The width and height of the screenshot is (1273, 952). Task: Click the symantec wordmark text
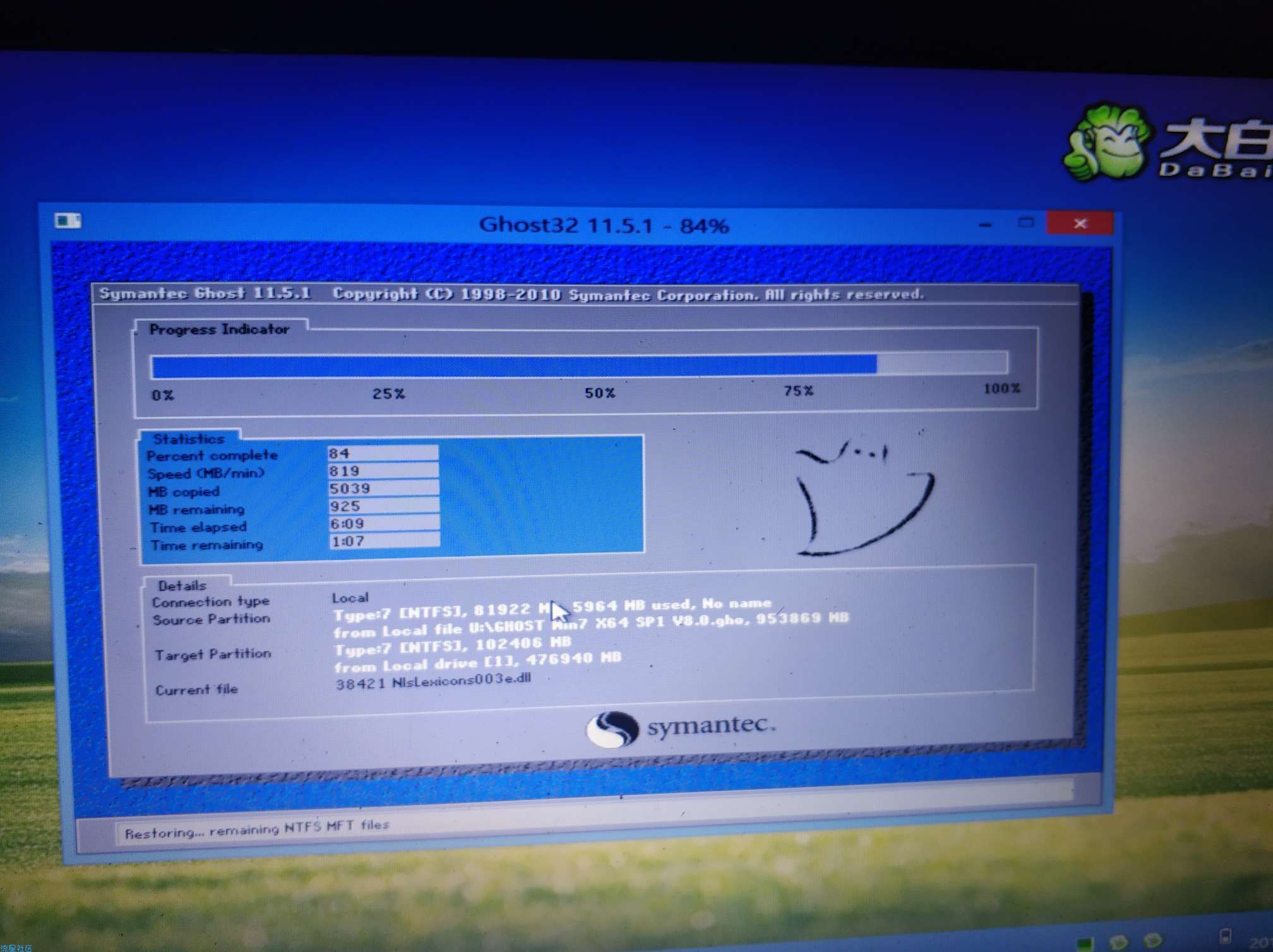pos(712,725)
